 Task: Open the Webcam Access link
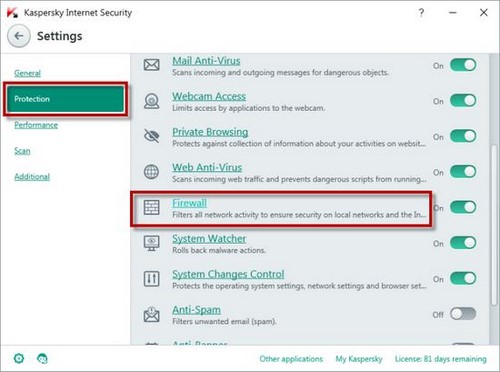(x=209, y=96)
